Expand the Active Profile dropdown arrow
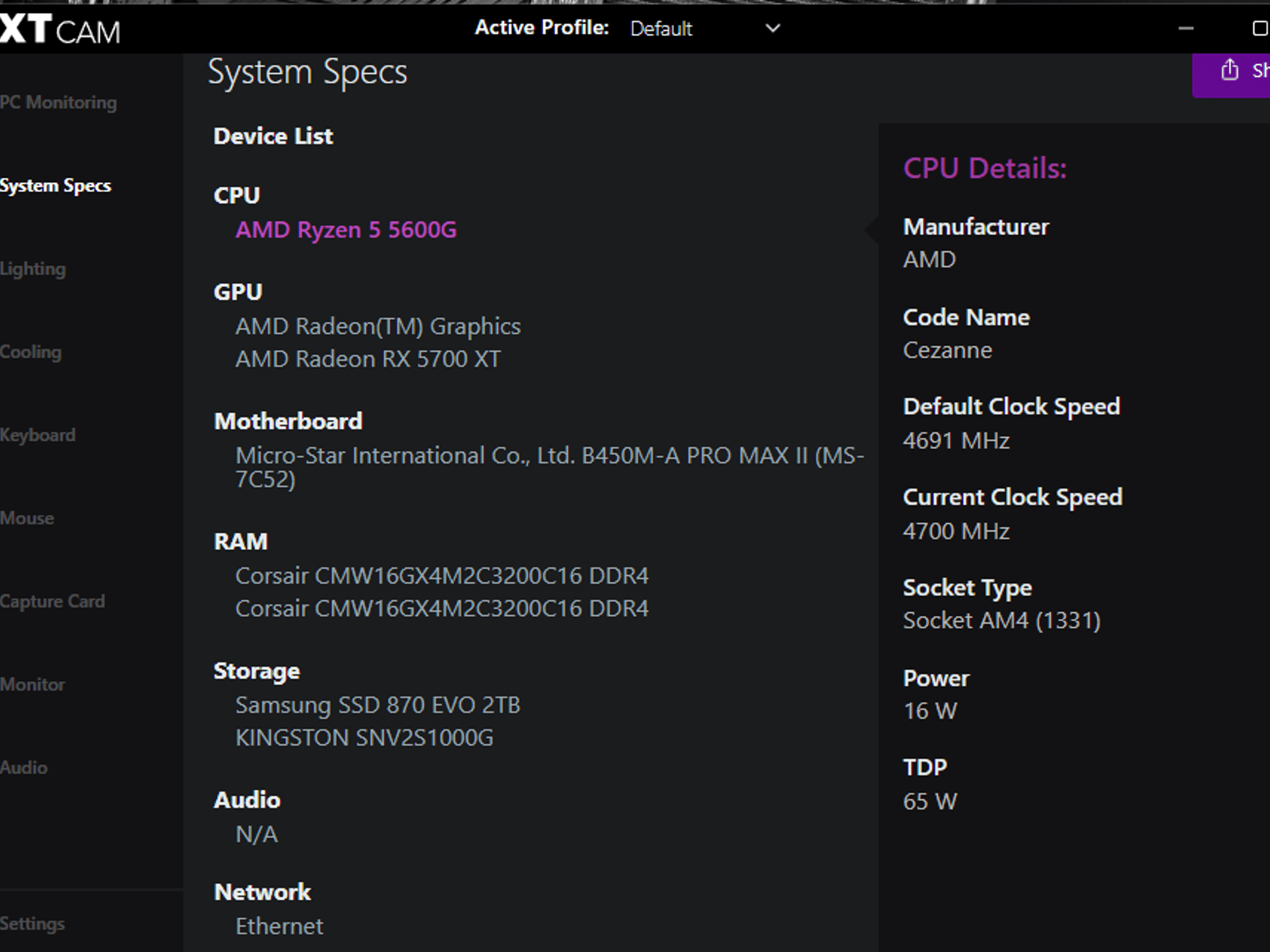The image size is (1270, 952). pos(773,28)
